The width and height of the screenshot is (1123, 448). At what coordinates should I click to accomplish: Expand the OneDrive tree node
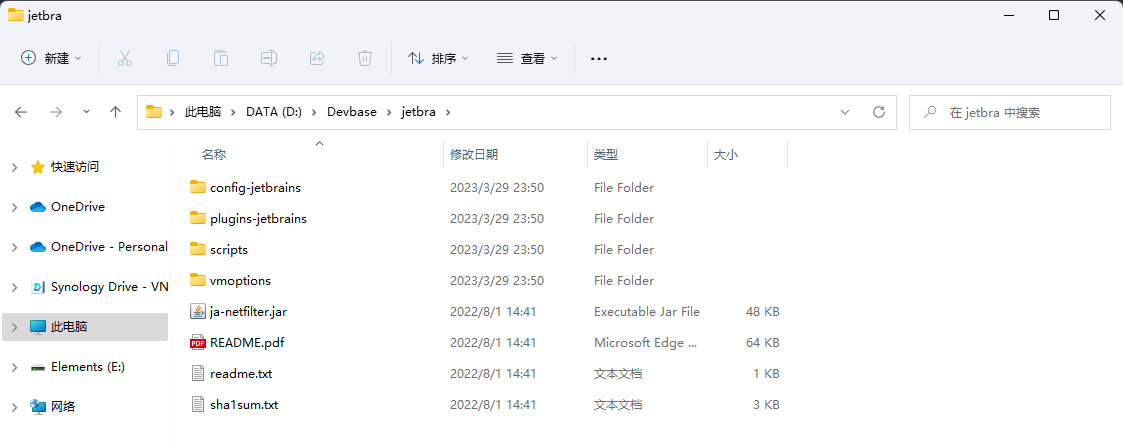(x=15, y=207)
